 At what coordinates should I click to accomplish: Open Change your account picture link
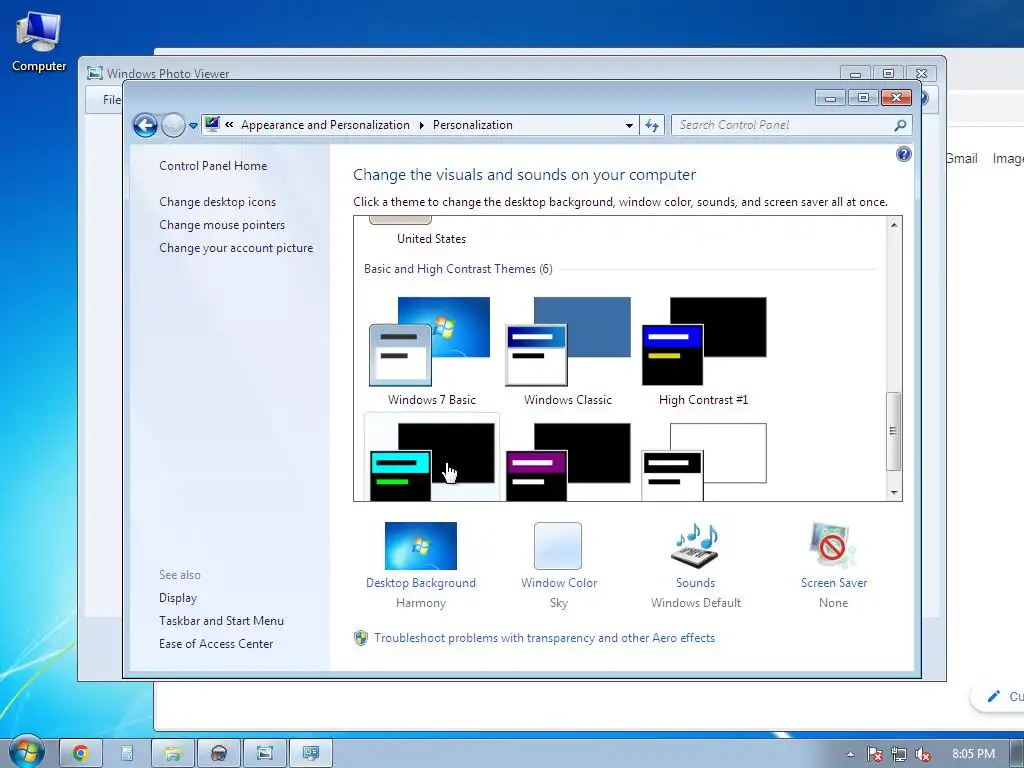(x=236, y=248)
